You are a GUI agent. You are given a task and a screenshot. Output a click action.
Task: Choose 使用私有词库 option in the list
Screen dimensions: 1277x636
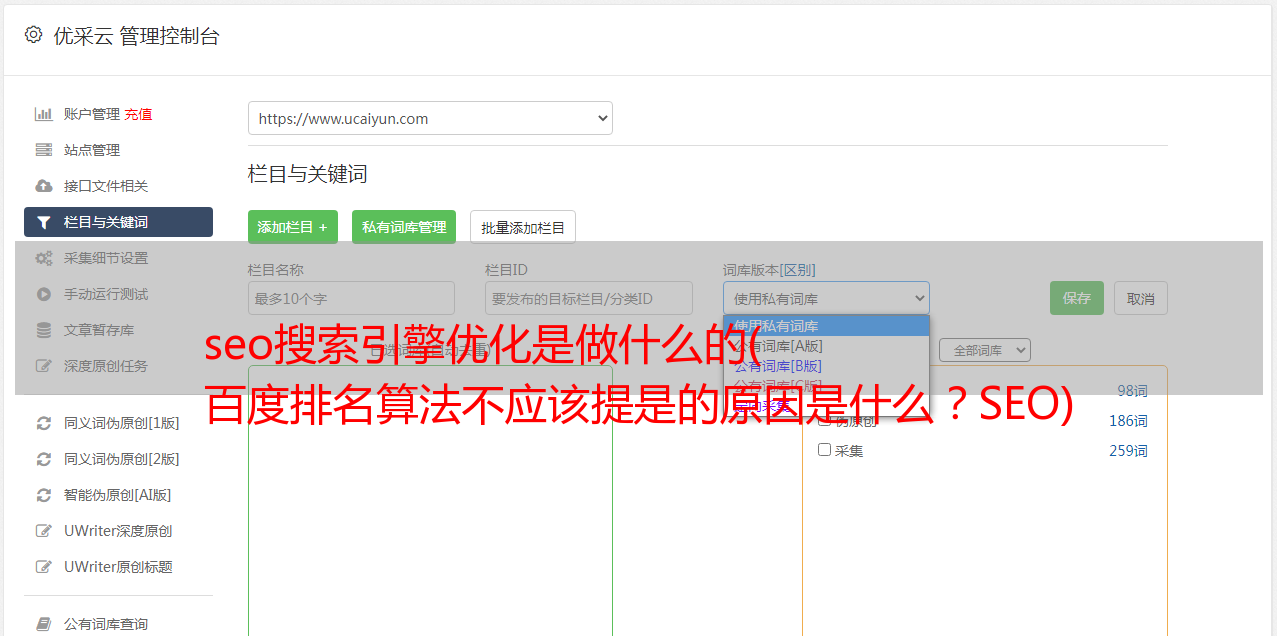[826, 326]
